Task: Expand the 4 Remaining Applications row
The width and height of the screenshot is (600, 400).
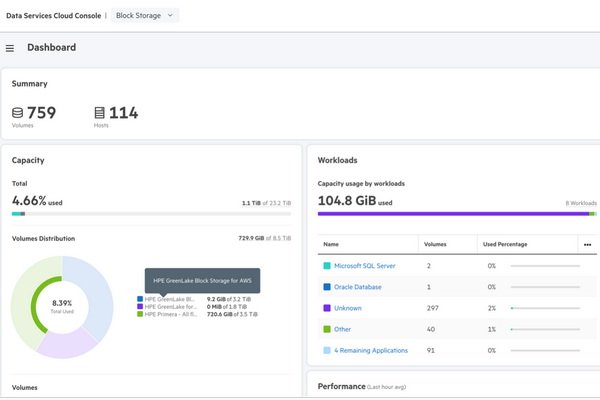Action: click(370, 350)
